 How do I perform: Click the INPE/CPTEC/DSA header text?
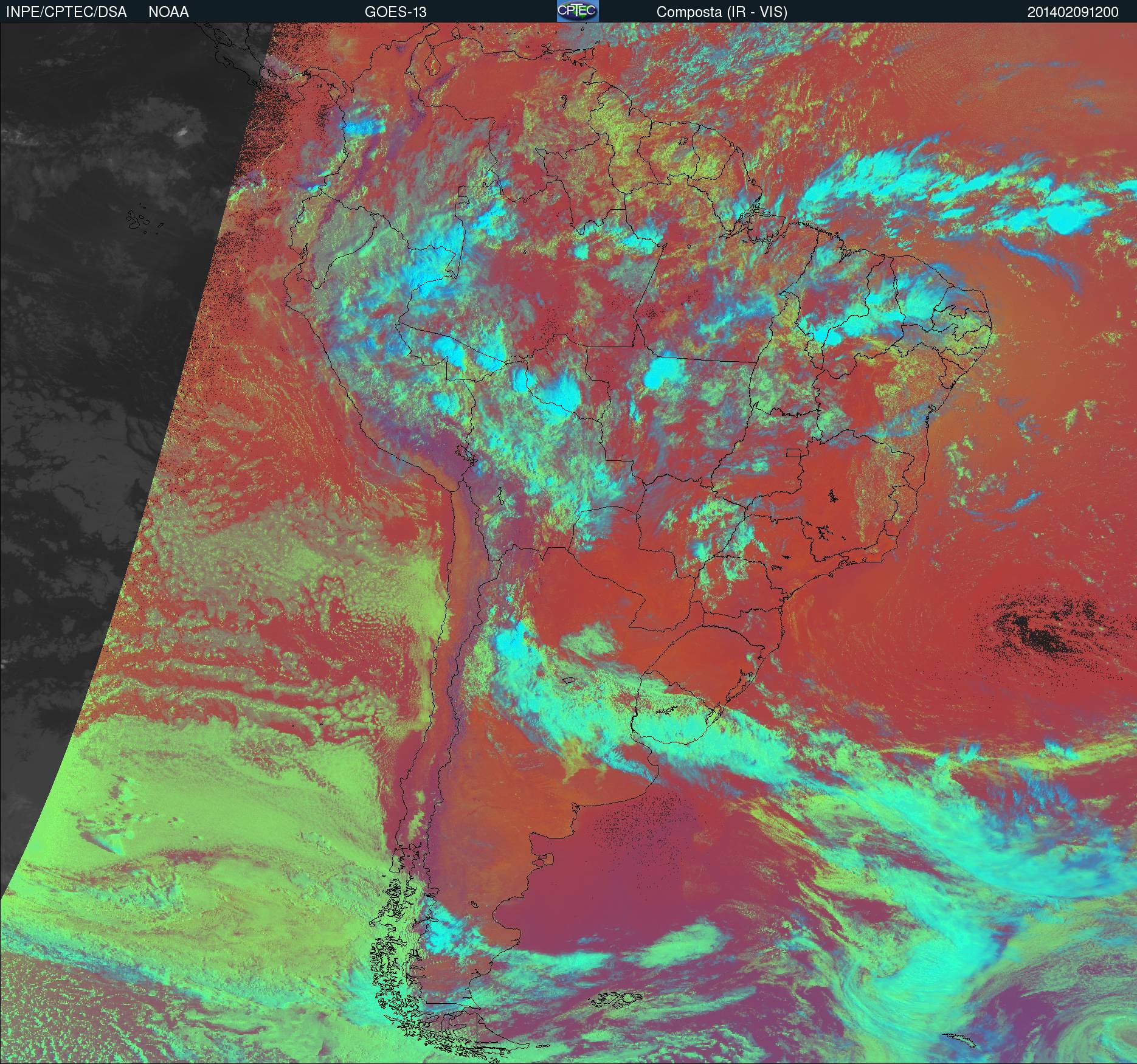(66, 12)
